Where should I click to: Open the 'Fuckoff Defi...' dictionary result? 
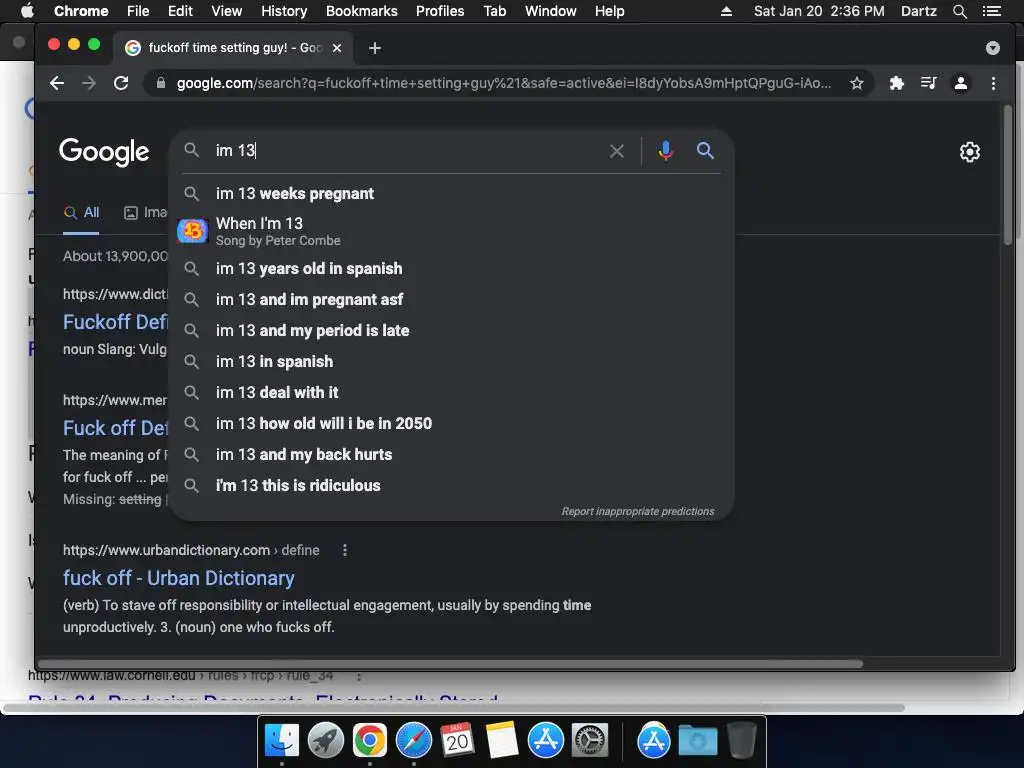click(x=115, y=322)
